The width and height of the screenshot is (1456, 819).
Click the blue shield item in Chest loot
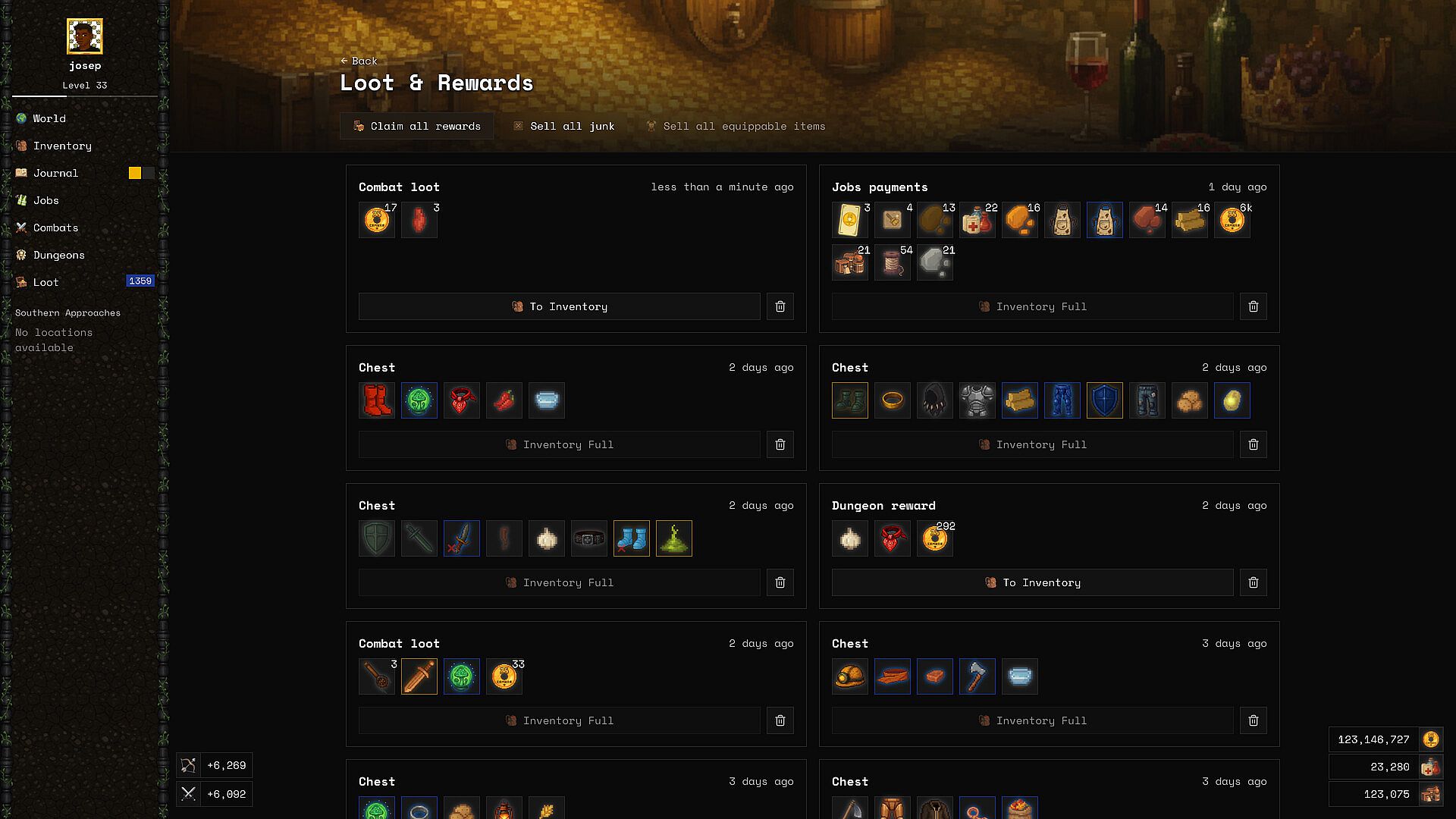[x=1105, y=400]
